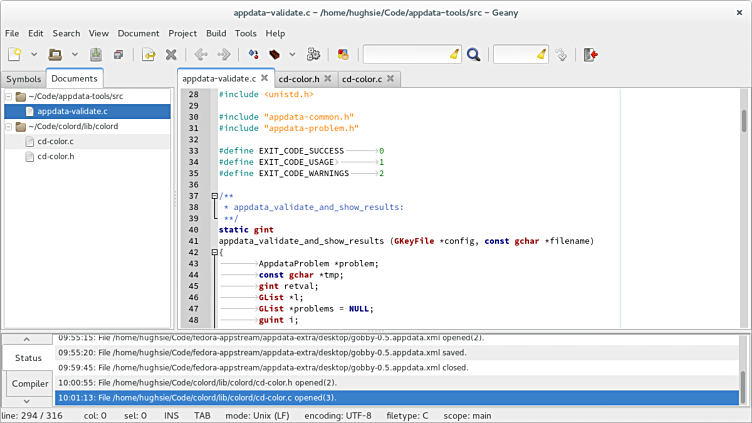Reload the current file from disk
752x423 pixels.
click(x=148, y=54)
